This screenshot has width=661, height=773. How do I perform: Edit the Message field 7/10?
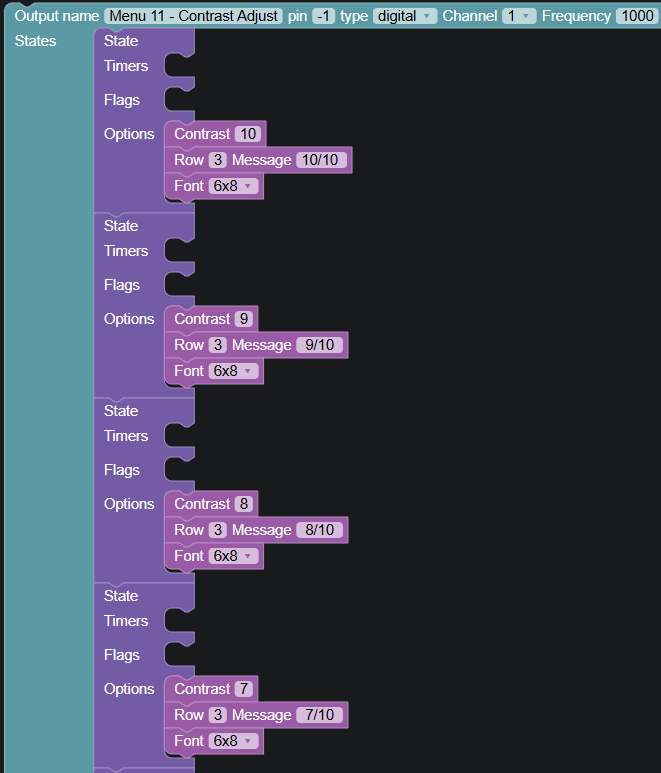coord(319,714)
